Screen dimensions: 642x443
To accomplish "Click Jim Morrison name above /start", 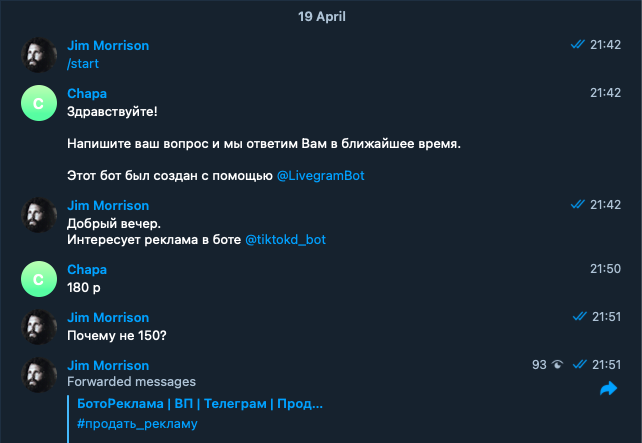I will [x=107, y=45].
